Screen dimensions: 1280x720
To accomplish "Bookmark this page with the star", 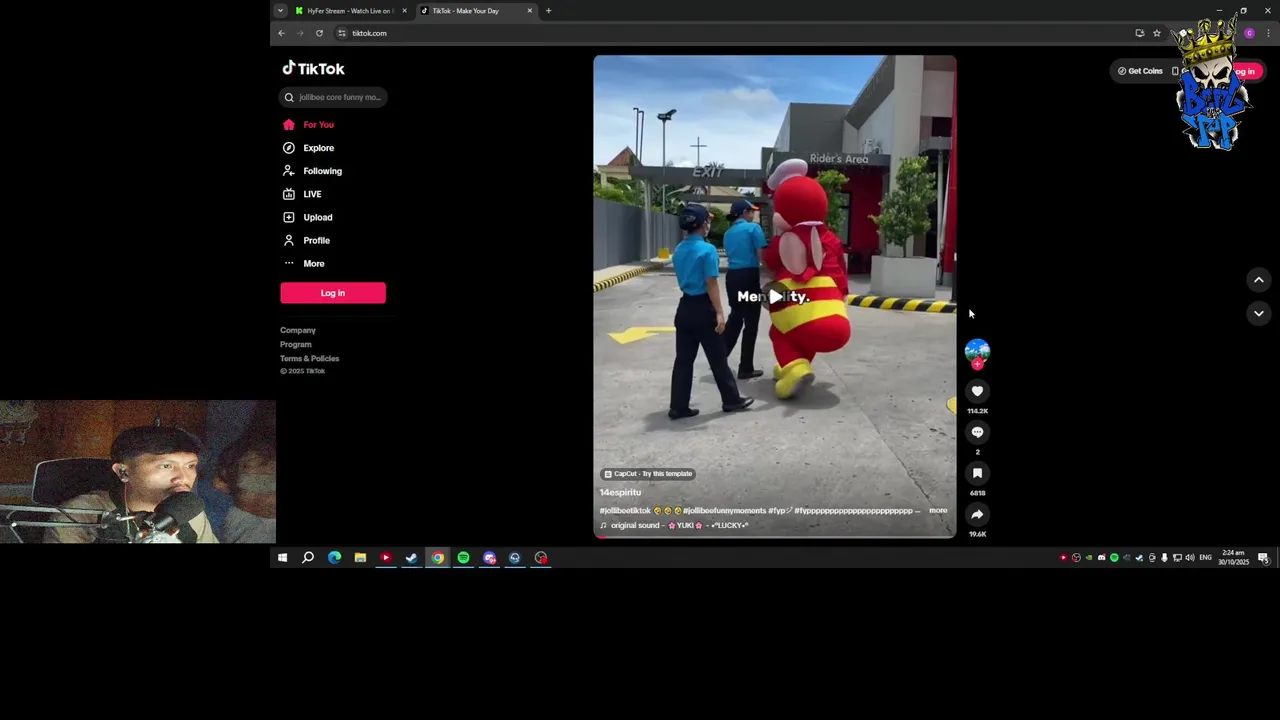I will [1157, 33].
